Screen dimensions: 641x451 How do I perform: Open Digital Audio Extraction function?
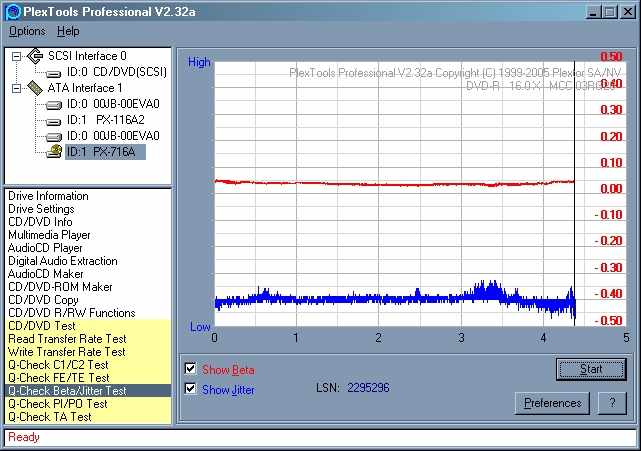click(62, 261)
